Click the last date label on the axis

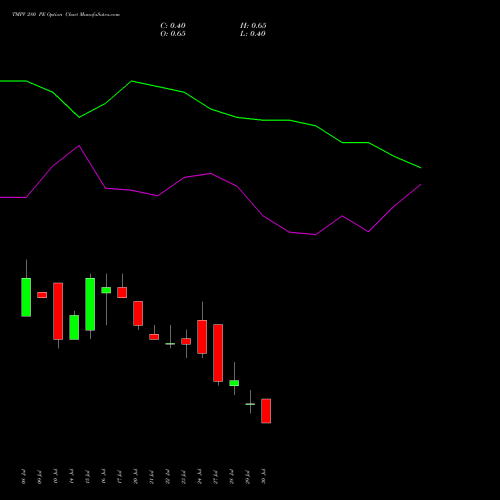click(x=264, y=477)
